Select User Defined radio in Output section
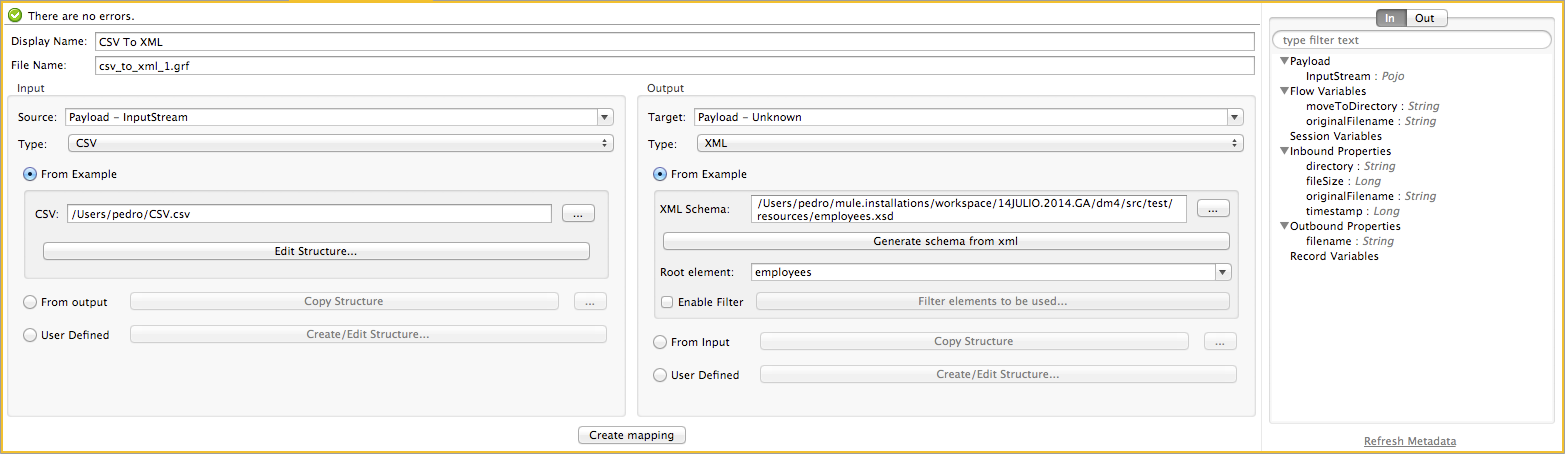 (x=660, y=375)
